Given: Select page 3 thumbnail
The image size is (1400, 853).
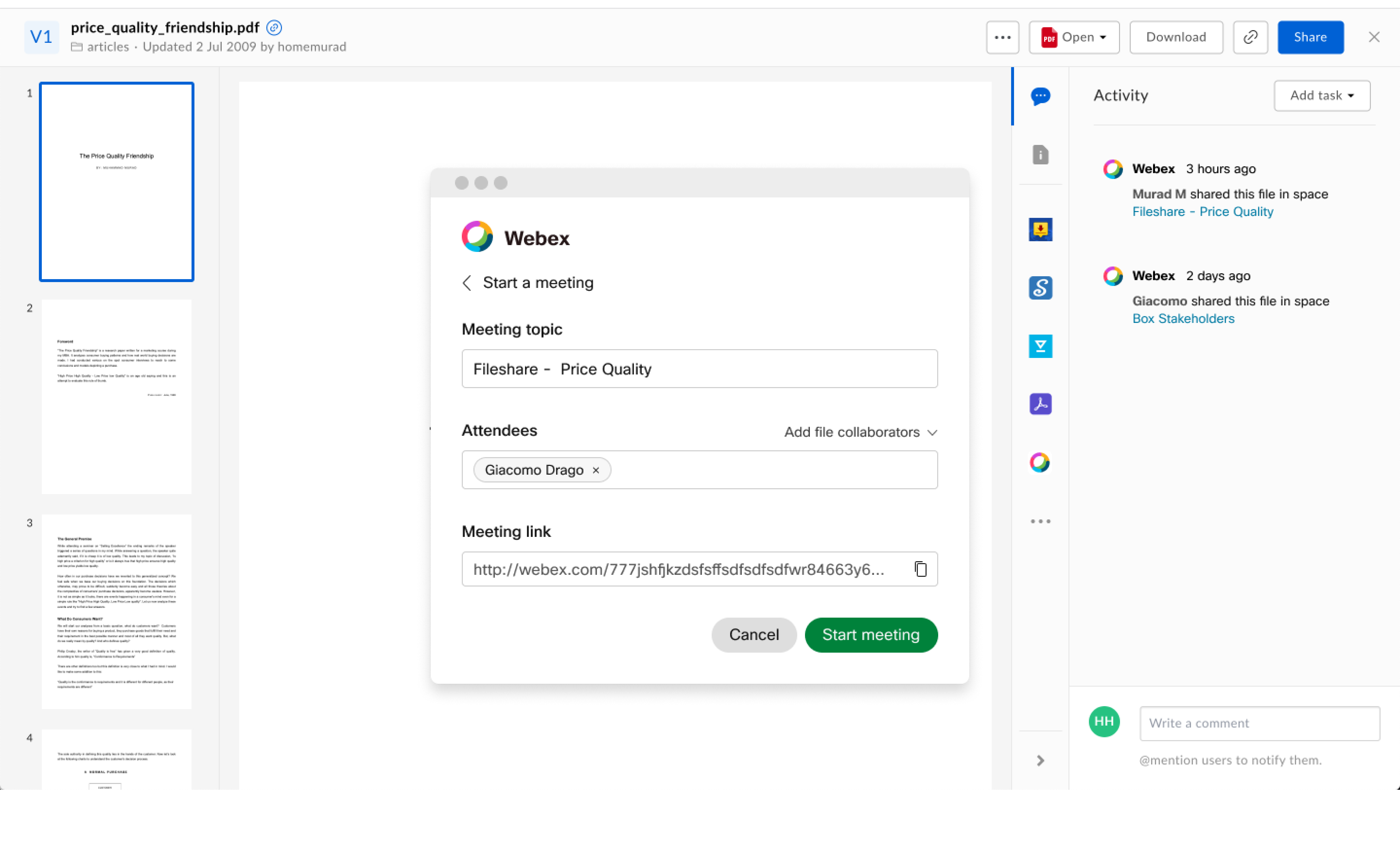Looking at the screenshot, I should coord(116,612).
